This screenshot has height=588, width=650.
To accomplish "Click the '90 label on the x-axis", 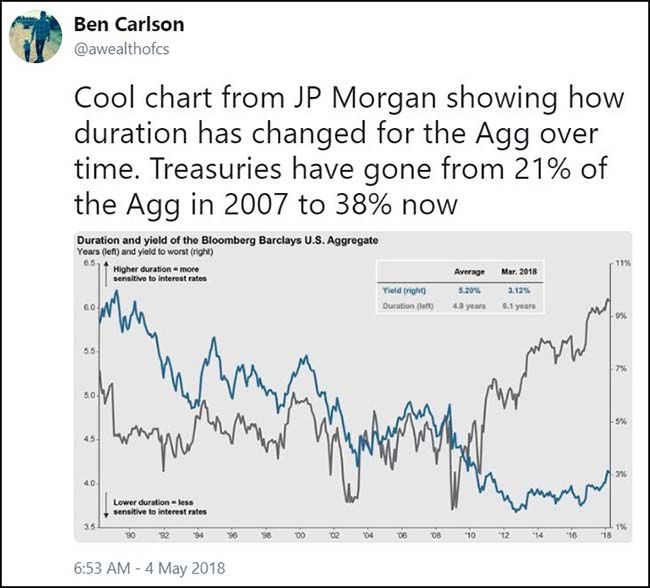I will [x=130, y=536].
